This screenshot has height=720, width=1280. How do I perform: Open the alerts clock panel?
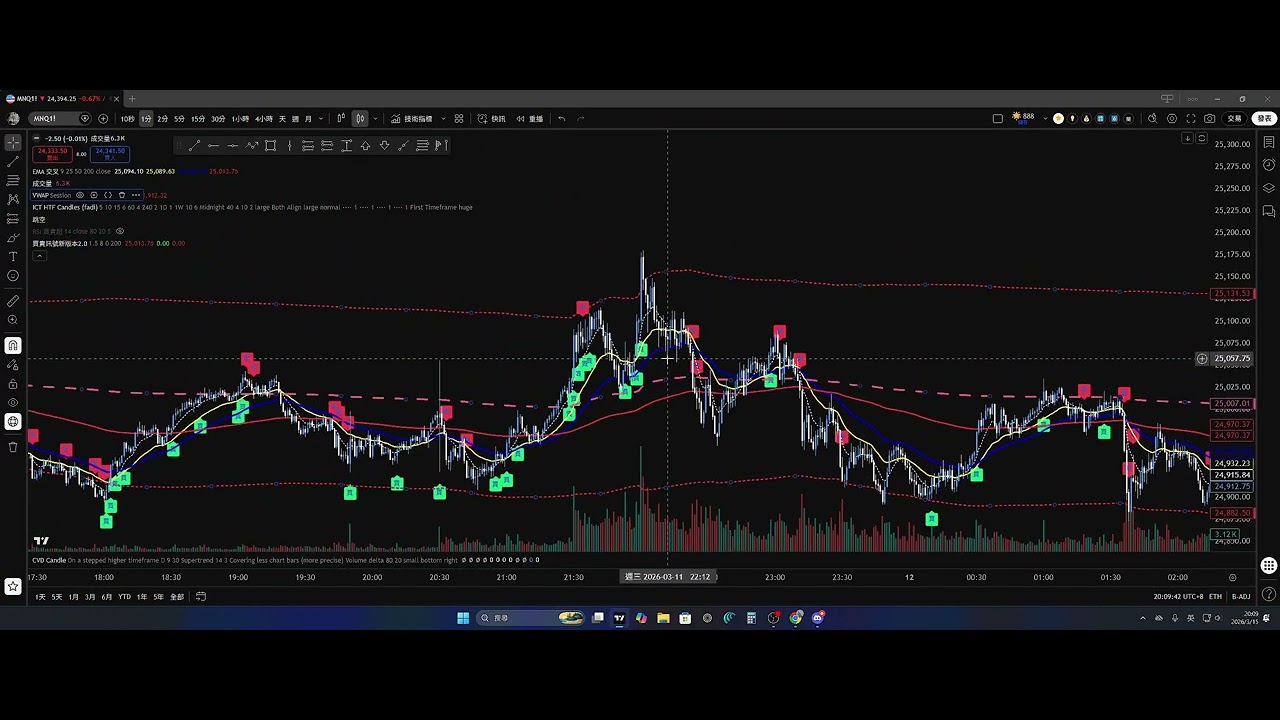coord(1269,165)
